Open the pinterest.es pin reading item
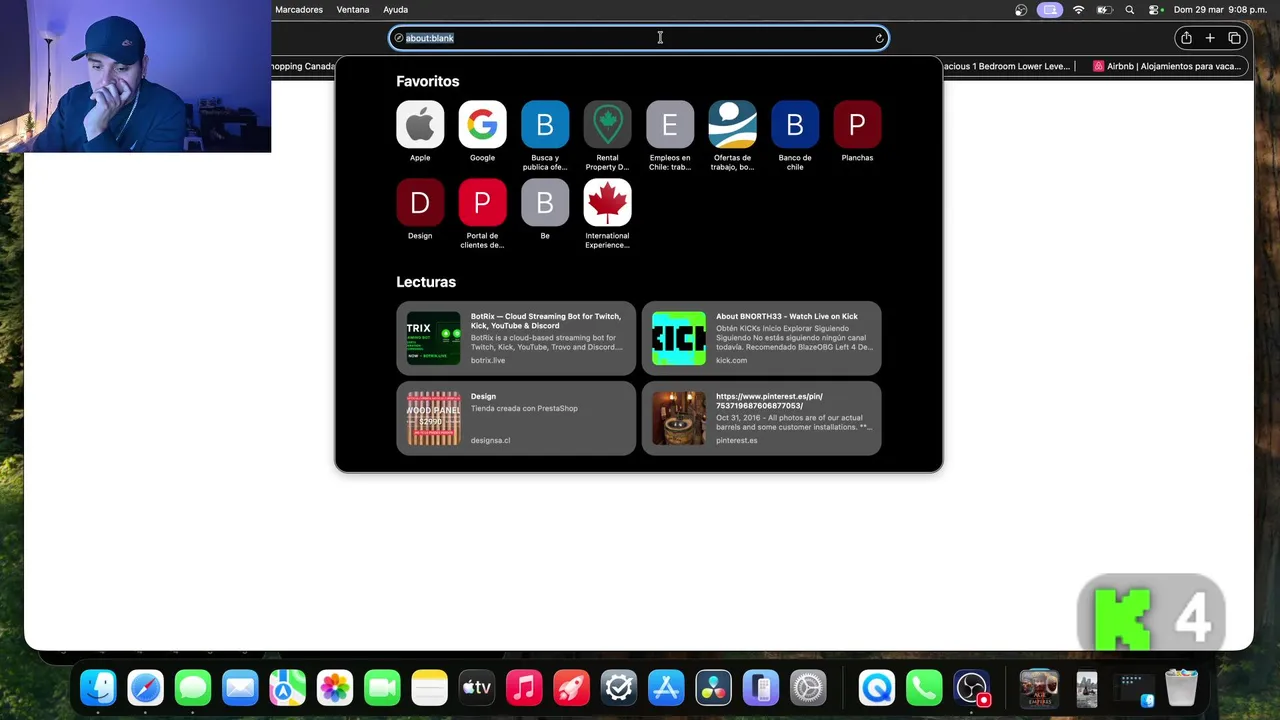This screenshot has height=720, width=1280. click(x=762, y=418)
